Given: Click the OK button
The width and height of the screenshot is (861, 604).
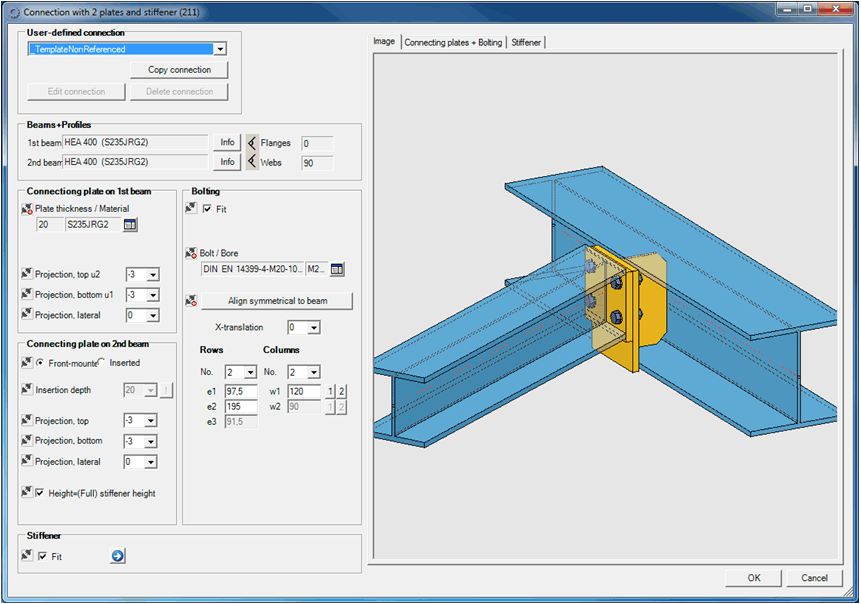Looking at the screenshot, I should click(753, 578).
